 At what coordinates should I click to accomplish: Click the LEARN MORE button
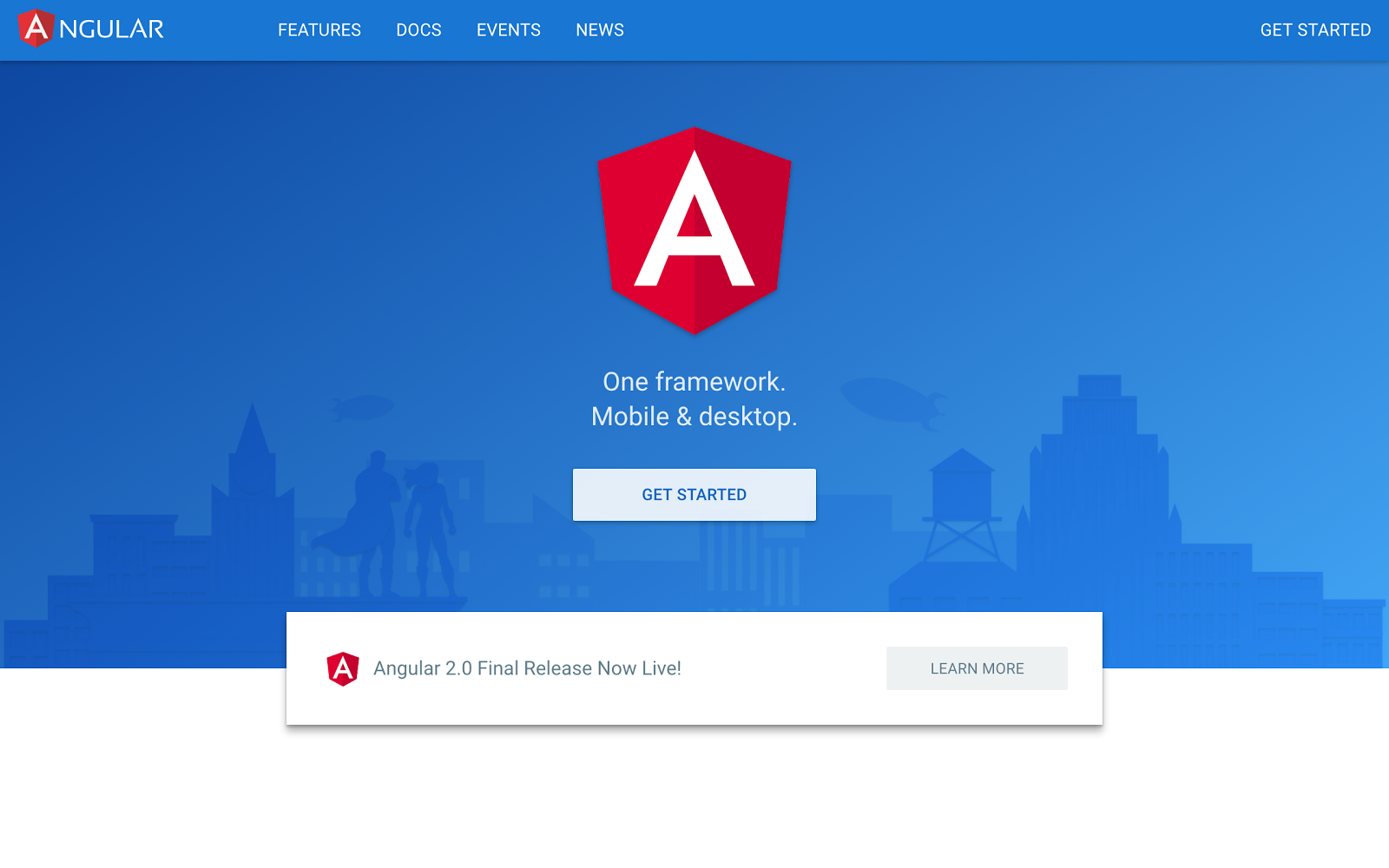(x=976, y=668)
